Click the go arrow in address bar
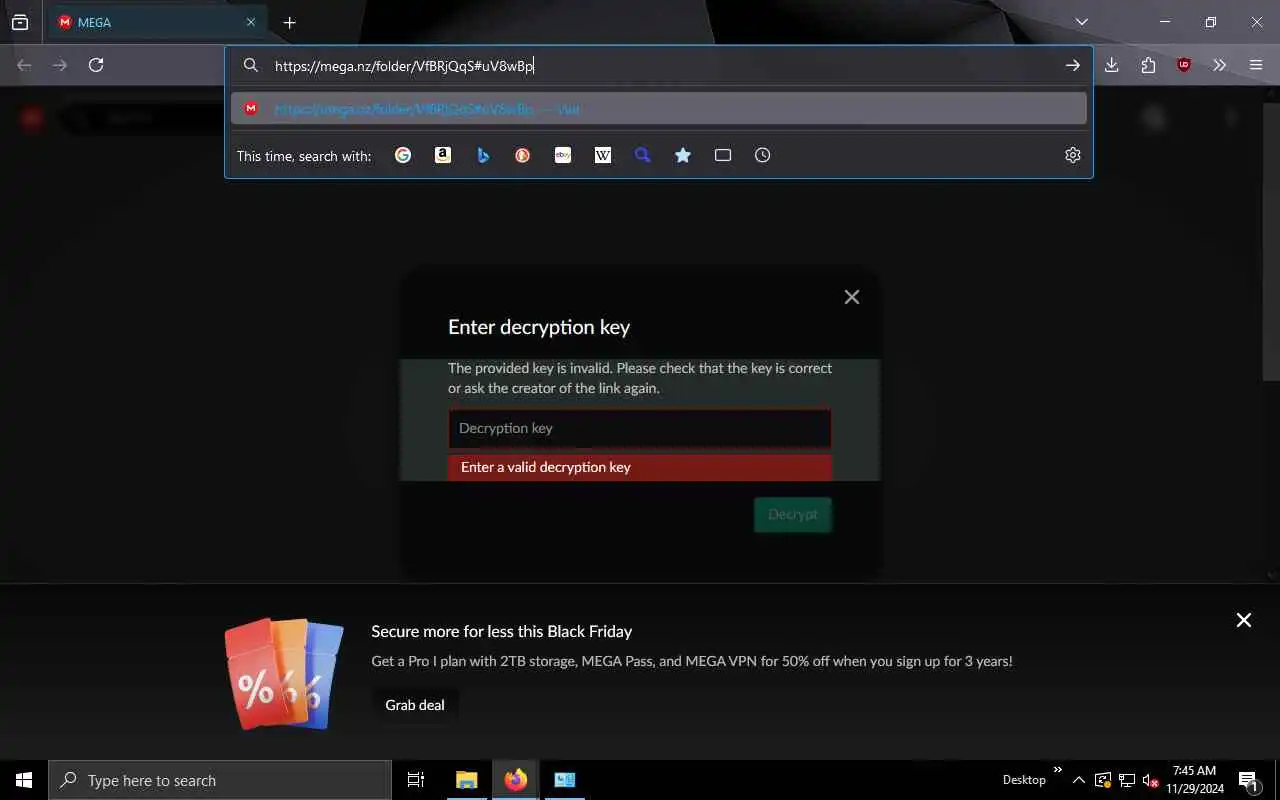The image size is (1280, 800). pyautogui.click(x=1072, y=65)
